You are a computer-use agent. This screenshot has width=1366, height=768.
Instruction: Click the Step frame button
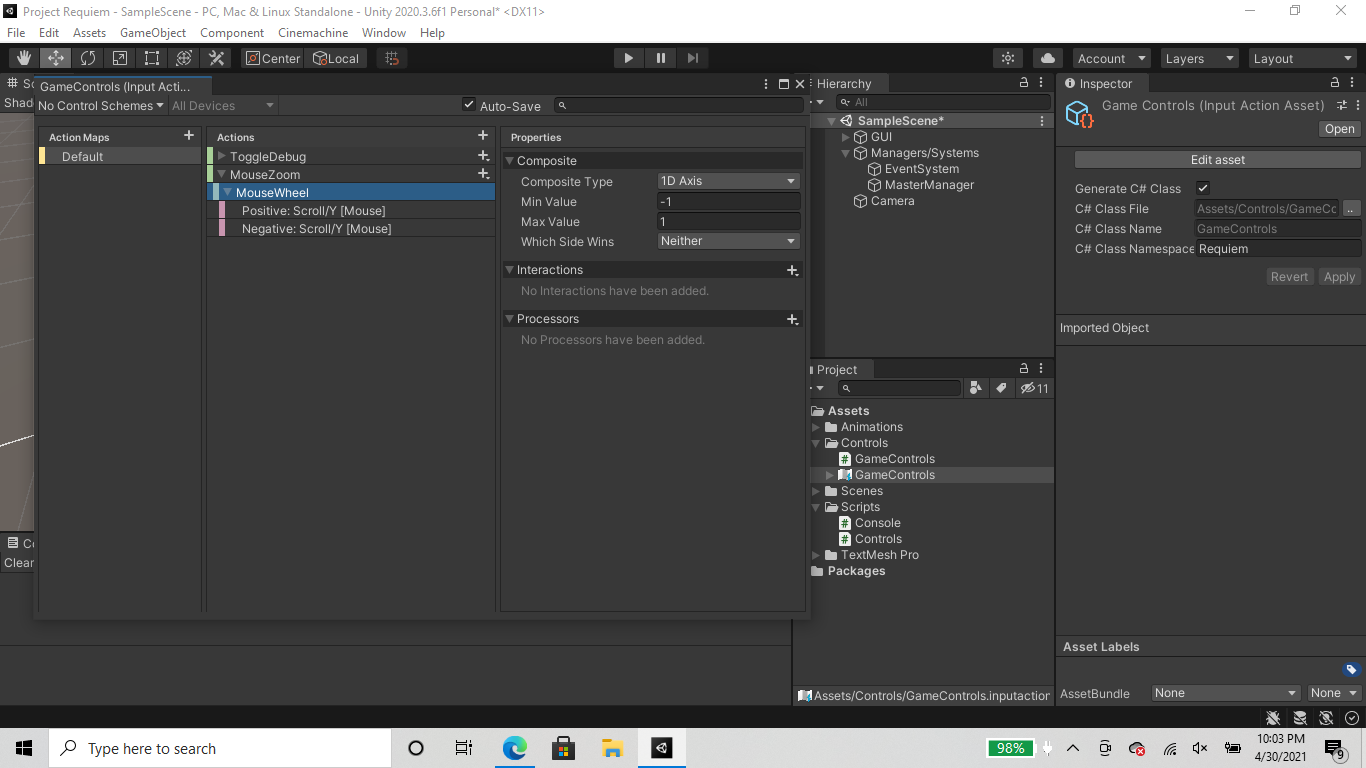[x=692, y=57]
